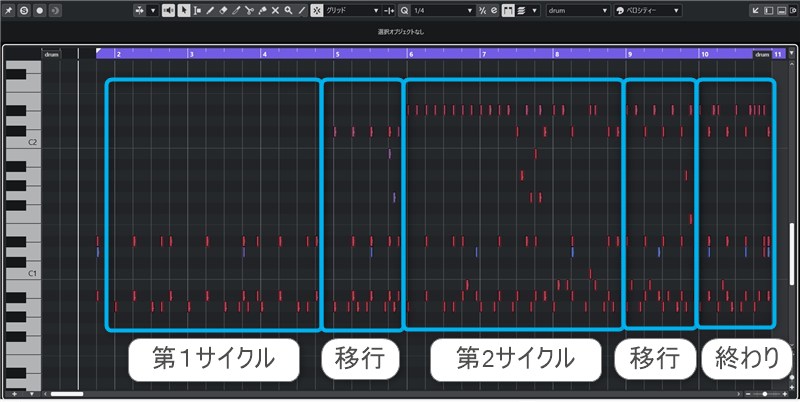Image resolution: width=800 pixels, height=402 pixels.
Task: Click the crescent-shaped toolbar button
Action: [55, 11]
